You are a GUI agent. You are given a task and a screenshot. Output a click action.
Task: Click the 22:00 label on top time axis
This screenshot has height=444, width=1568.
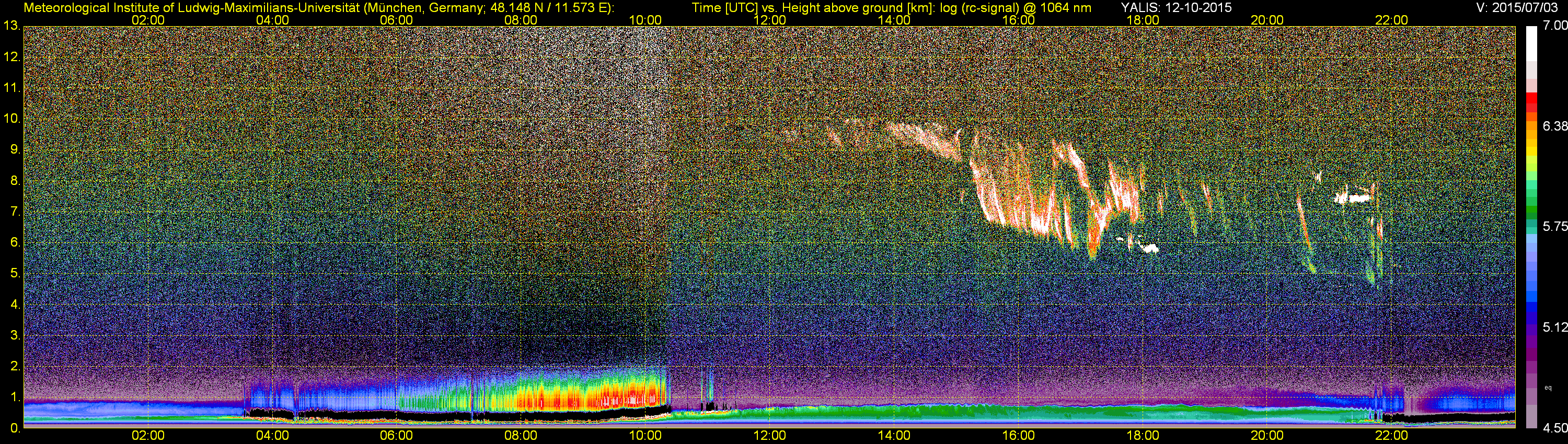1391,20
